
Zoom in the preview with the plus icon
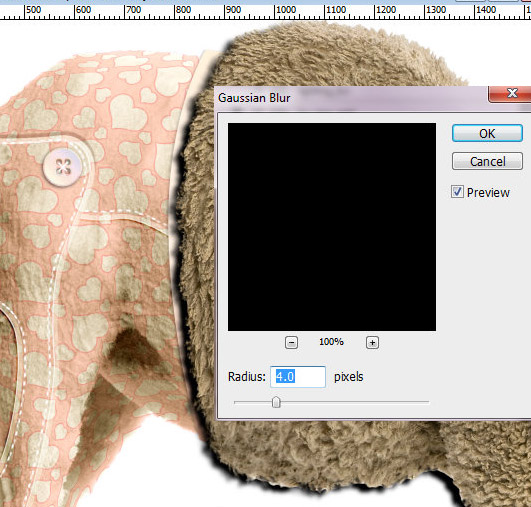372,342
